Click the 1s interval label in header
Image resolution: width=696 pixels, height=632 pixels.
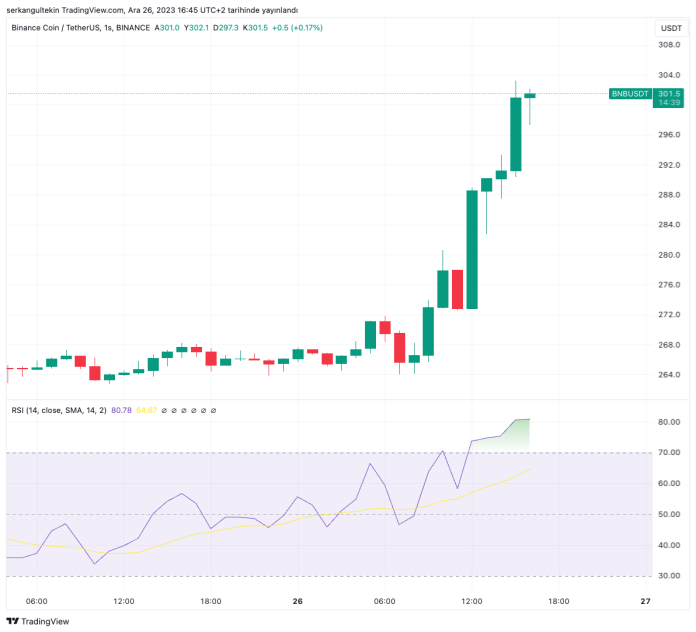[x=109, y=28]
